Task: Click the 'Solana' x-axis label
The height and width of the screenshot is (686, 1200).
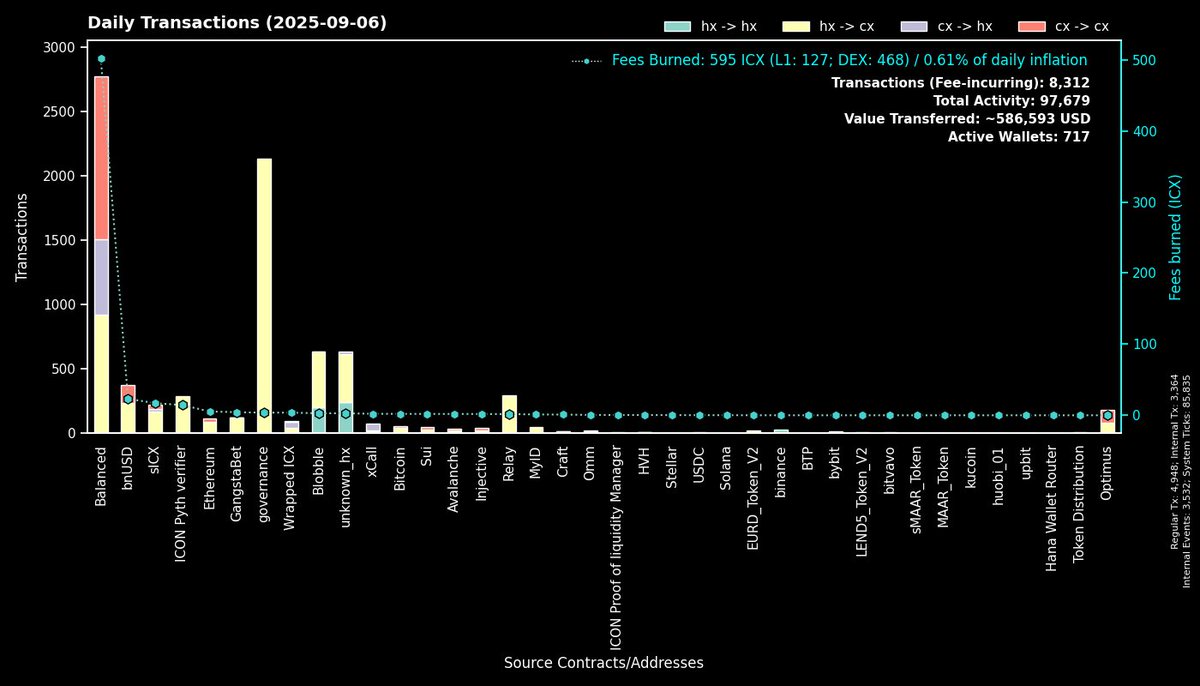Action: [727, 469]
